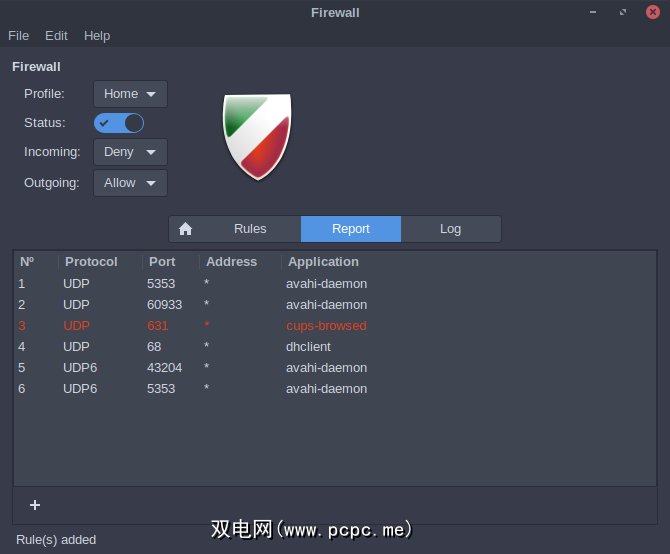This screenshot has width=670, height=554.
Task: Click the Gufw shield logo
Action: [x=258, y=137]
